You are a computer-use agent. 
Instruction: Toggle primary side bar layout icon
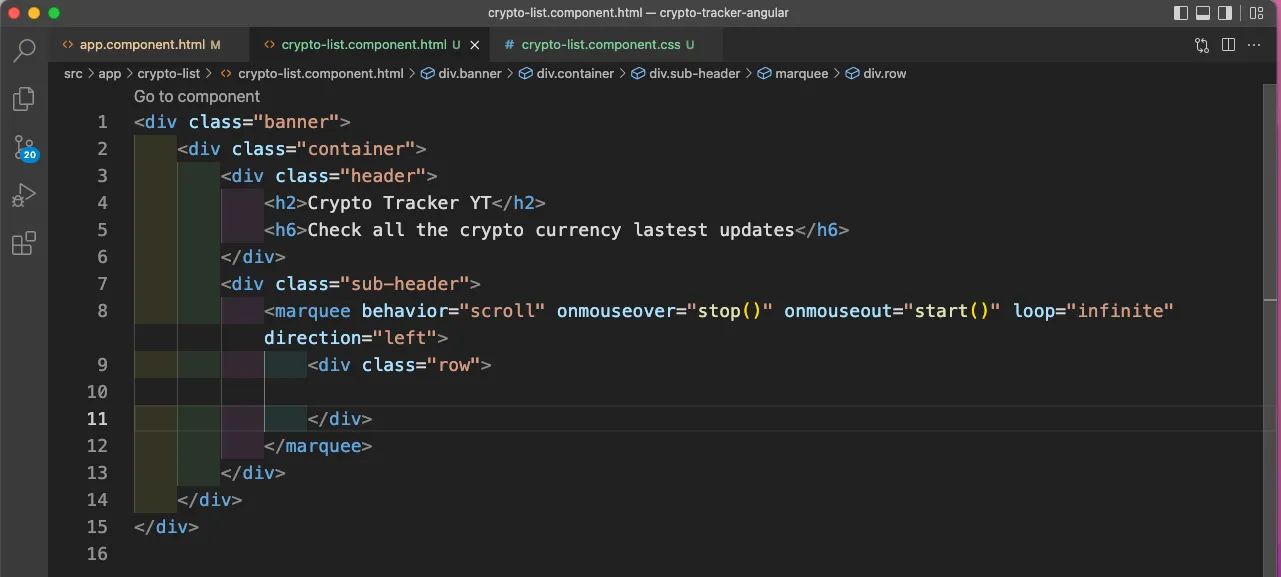(x=1181, y=13)
